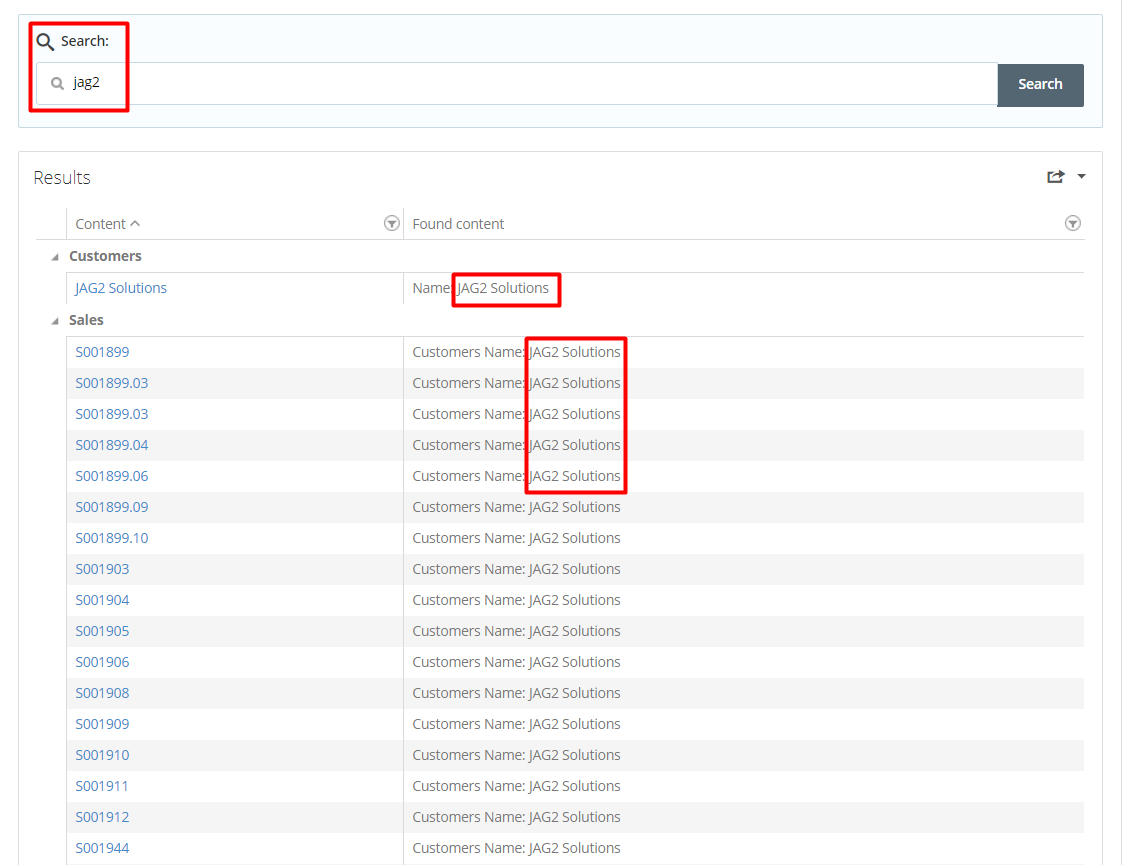Viewport: 1122px width, 865px height.
Task: Open sale S001899.09
Action: (x=112, y=507)
